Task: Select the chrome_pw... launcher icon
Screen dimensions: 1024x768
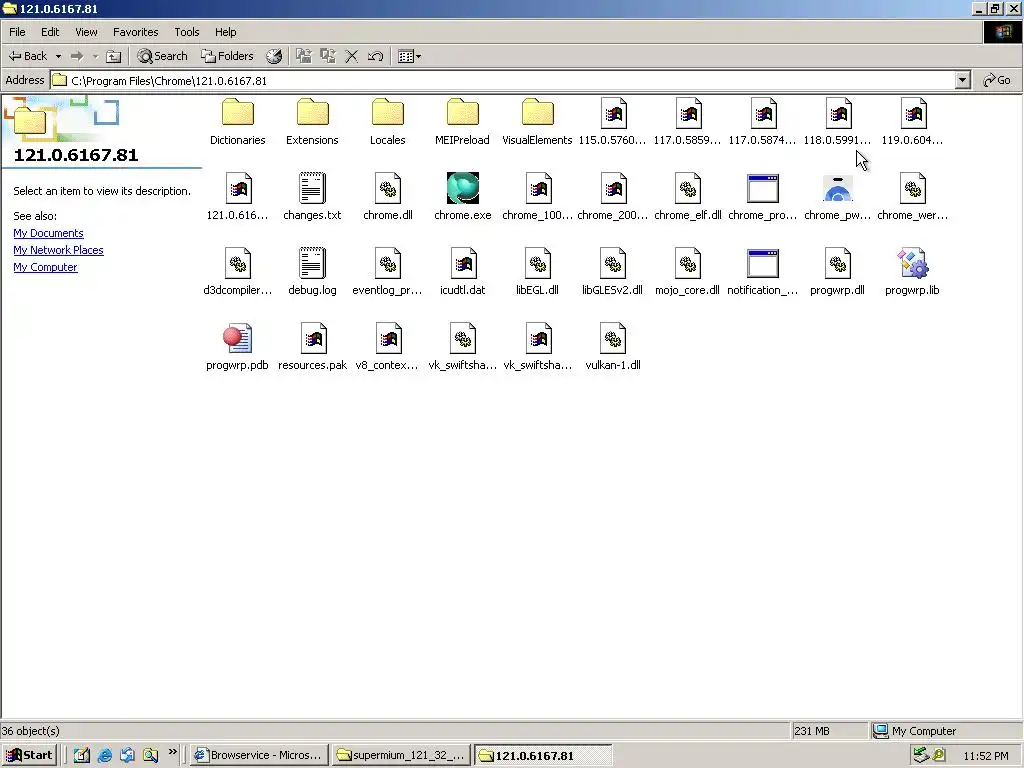Action: 838,189
